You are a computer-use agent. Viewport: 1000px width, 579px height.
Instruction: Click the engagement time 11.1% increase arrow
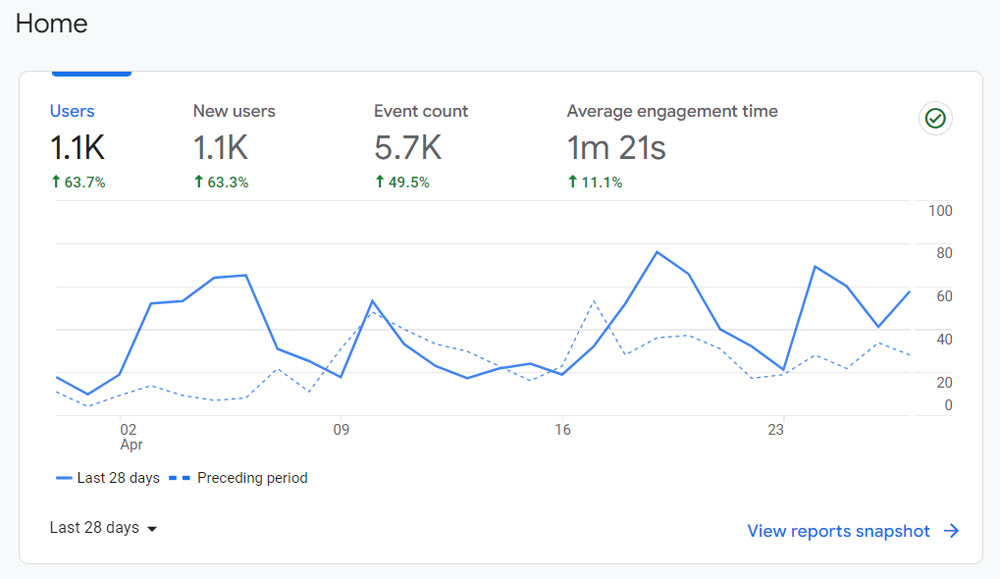572,182
